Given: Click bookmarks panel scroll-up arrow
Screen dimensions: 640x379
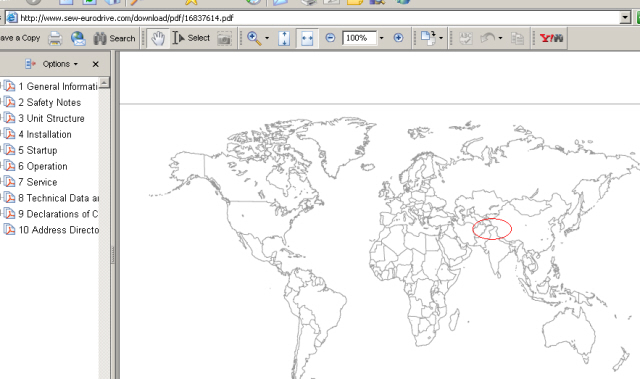Looking at the screenshot, I should click(104, 82).
